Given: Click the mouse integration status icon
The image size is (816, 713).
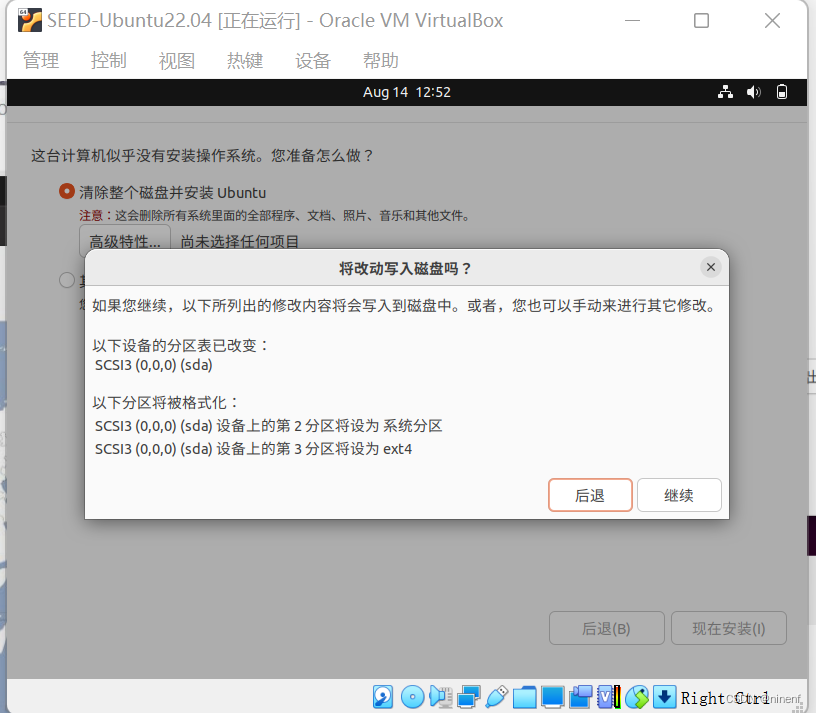Looking at the screenshot, I should (x=637, y=697).
